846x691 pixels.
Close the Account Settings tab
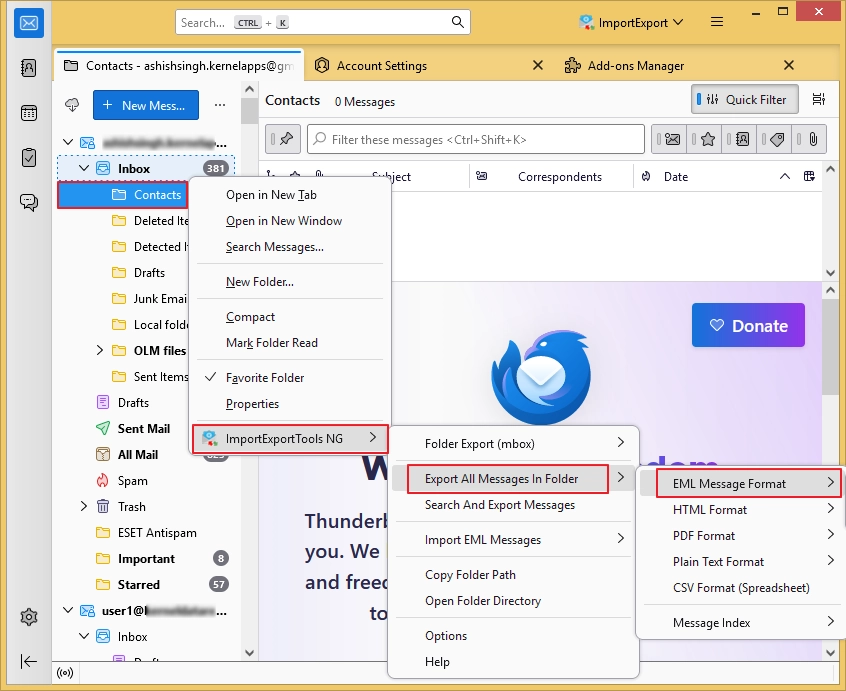coord(538,65)
